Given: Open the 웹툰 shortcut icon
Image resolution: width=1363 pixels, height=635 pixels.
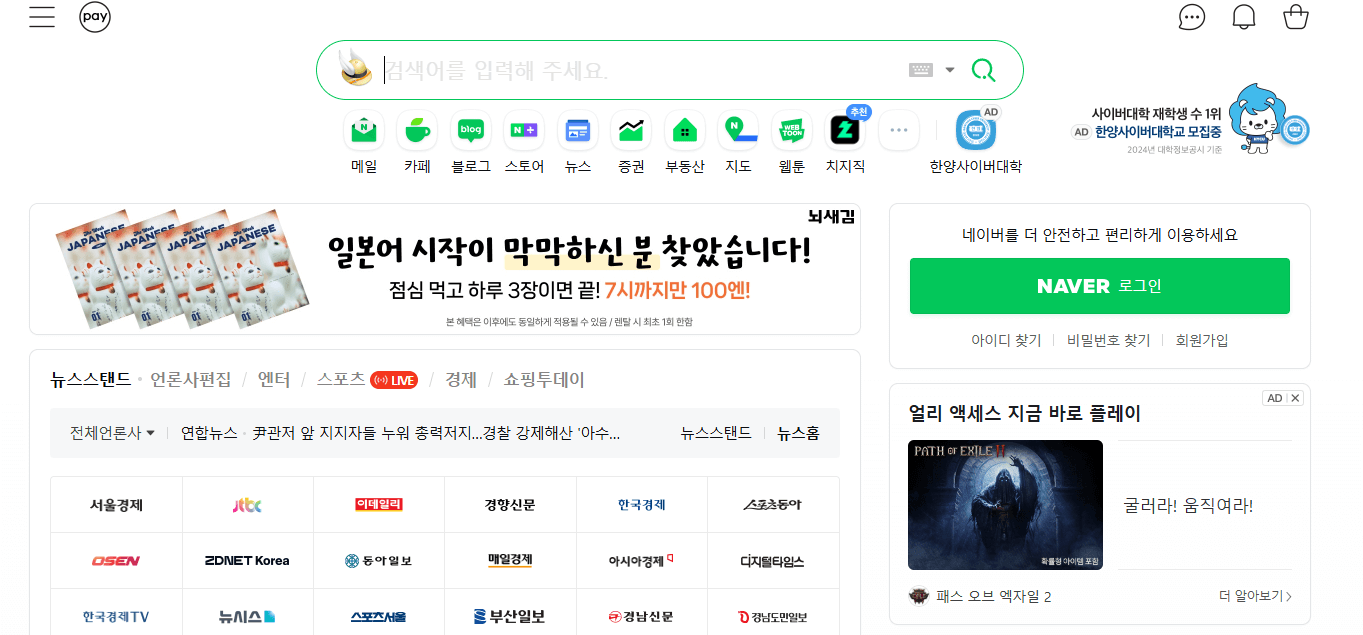Looking at the screenshot, I should point(792,130).
